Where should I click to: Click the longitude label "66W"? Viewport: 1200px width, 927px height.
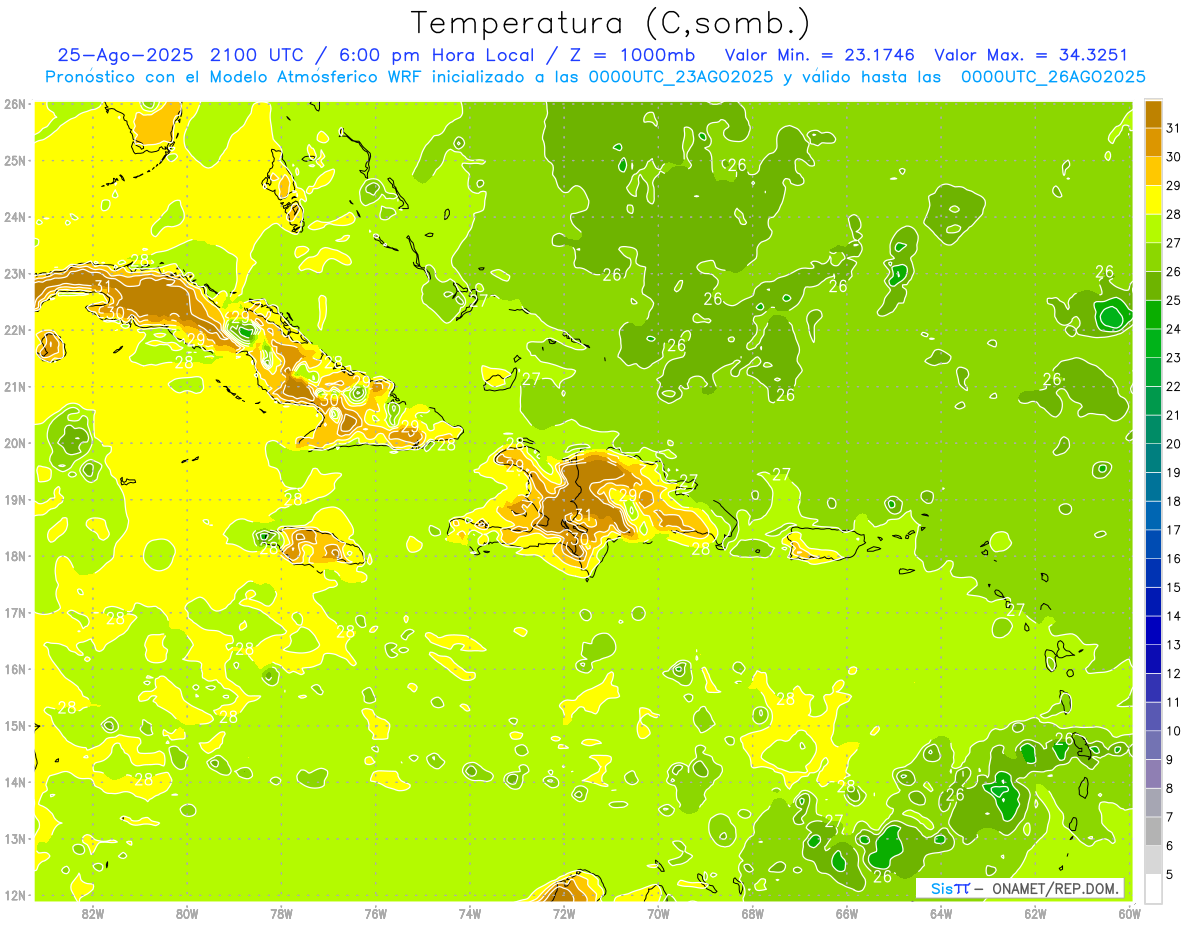846,913
